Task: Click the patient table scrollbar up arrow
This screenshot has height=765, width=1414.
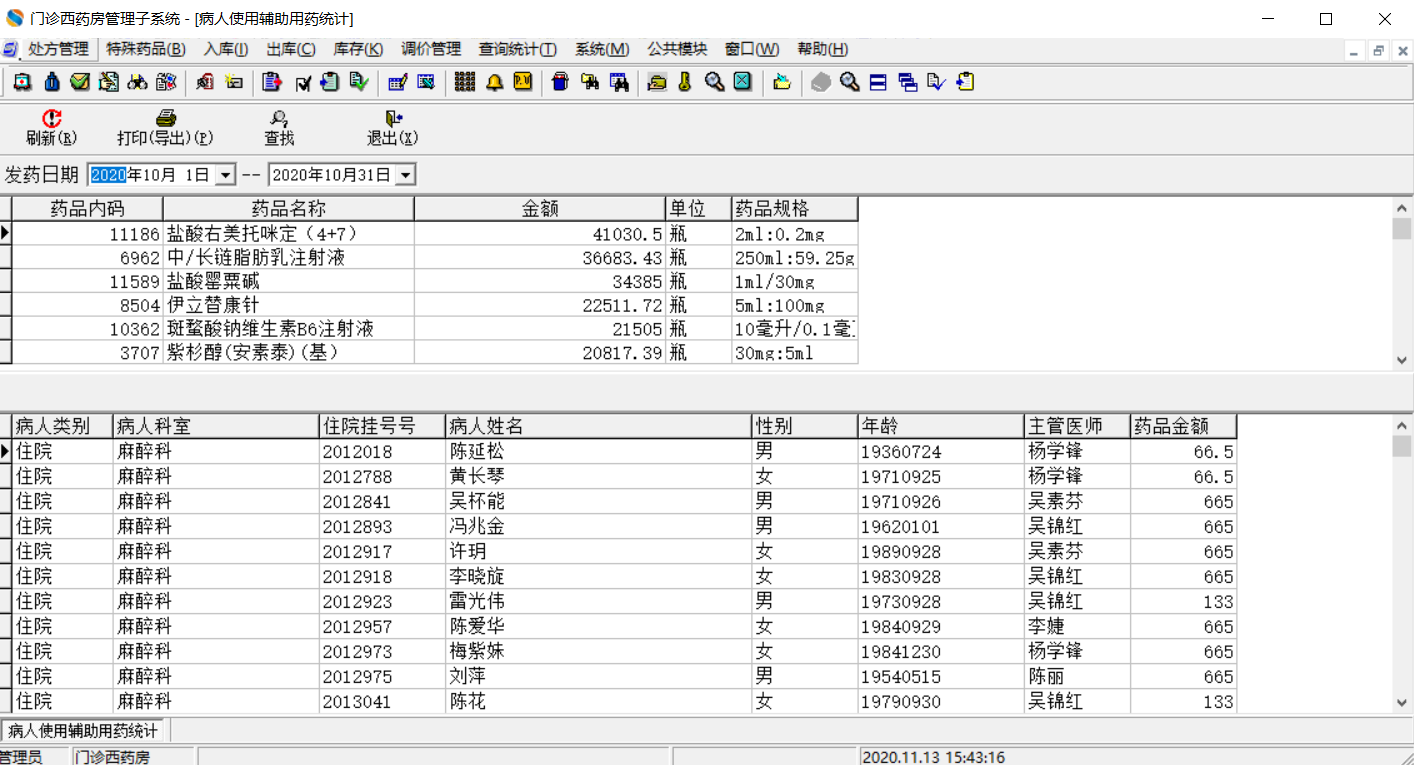Action: 1402,424
